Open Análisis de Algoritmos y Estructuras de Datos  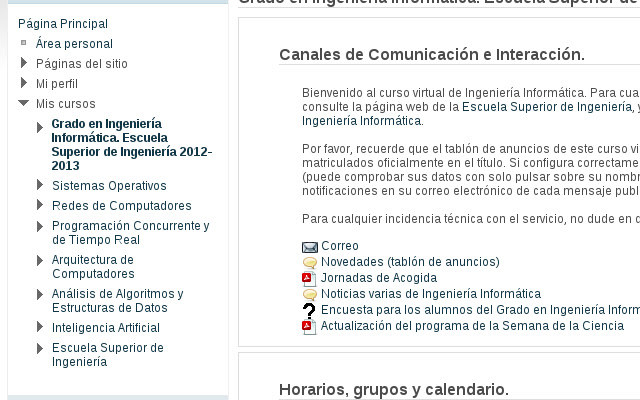[x=118, y=300]
